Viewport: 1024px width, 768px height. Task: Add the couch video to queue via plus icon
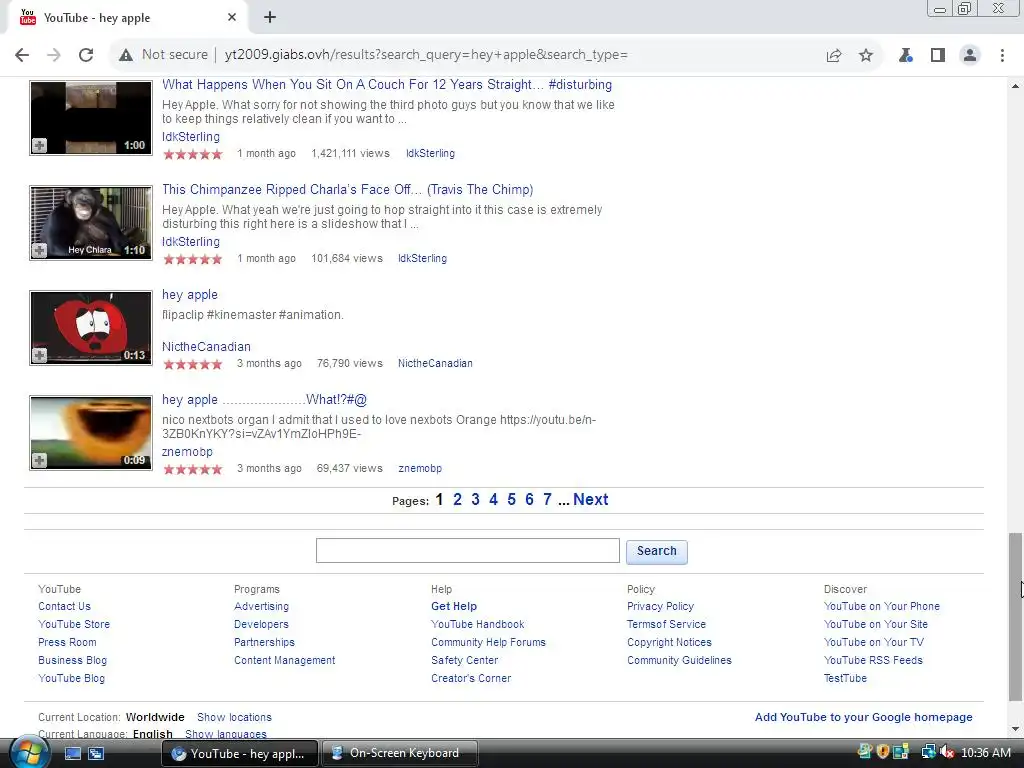[x=39, y=145]
